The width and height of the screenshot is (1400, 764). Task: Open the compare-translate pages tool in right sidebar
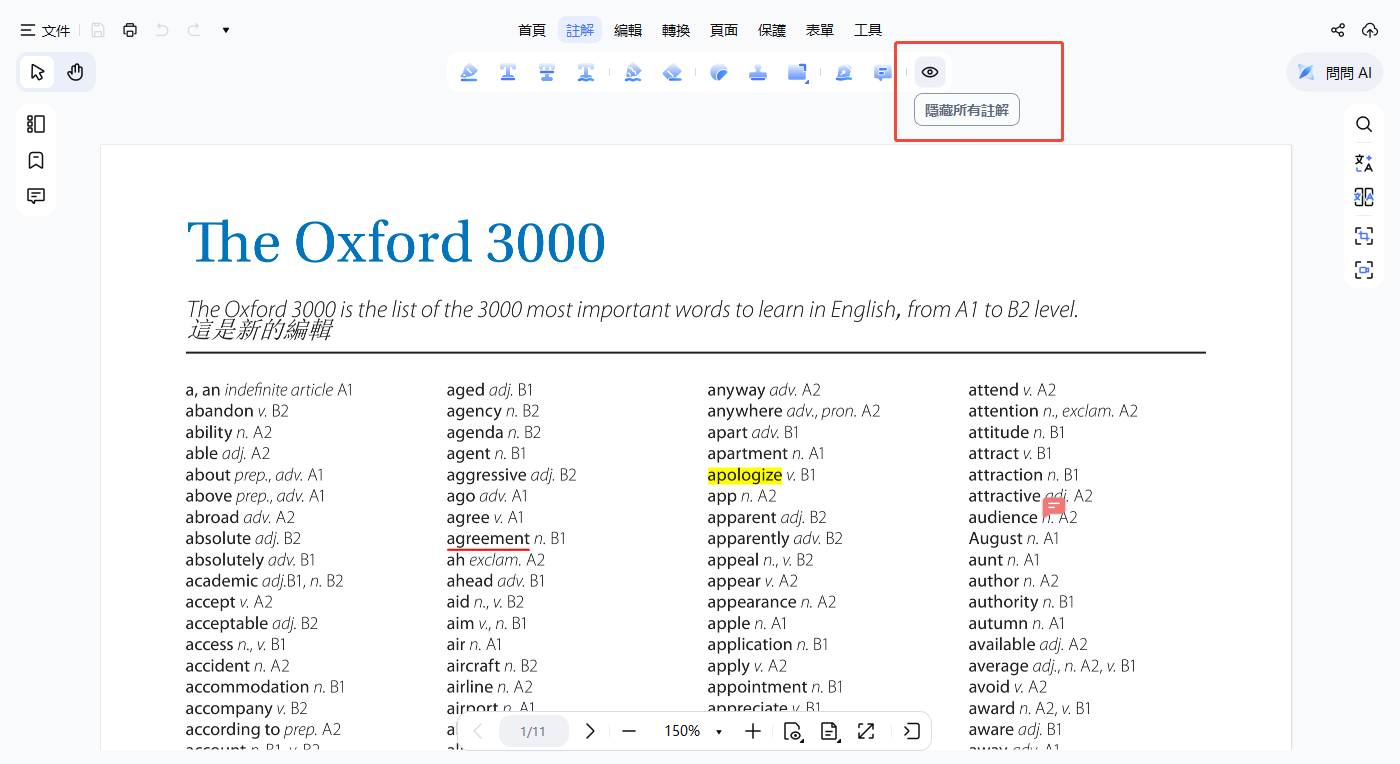click(x=1364, y=198)
